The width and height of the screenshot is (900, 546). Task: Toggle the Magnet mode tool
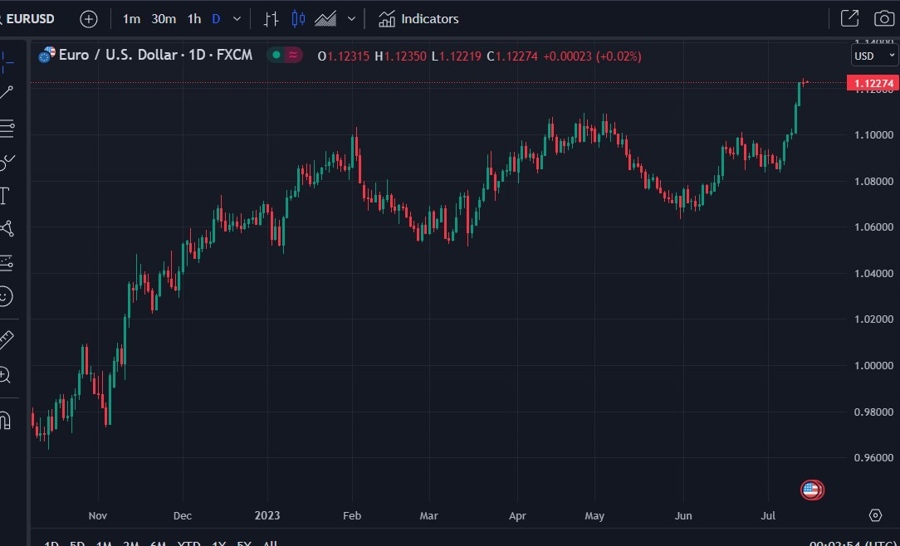click(5, 420)
